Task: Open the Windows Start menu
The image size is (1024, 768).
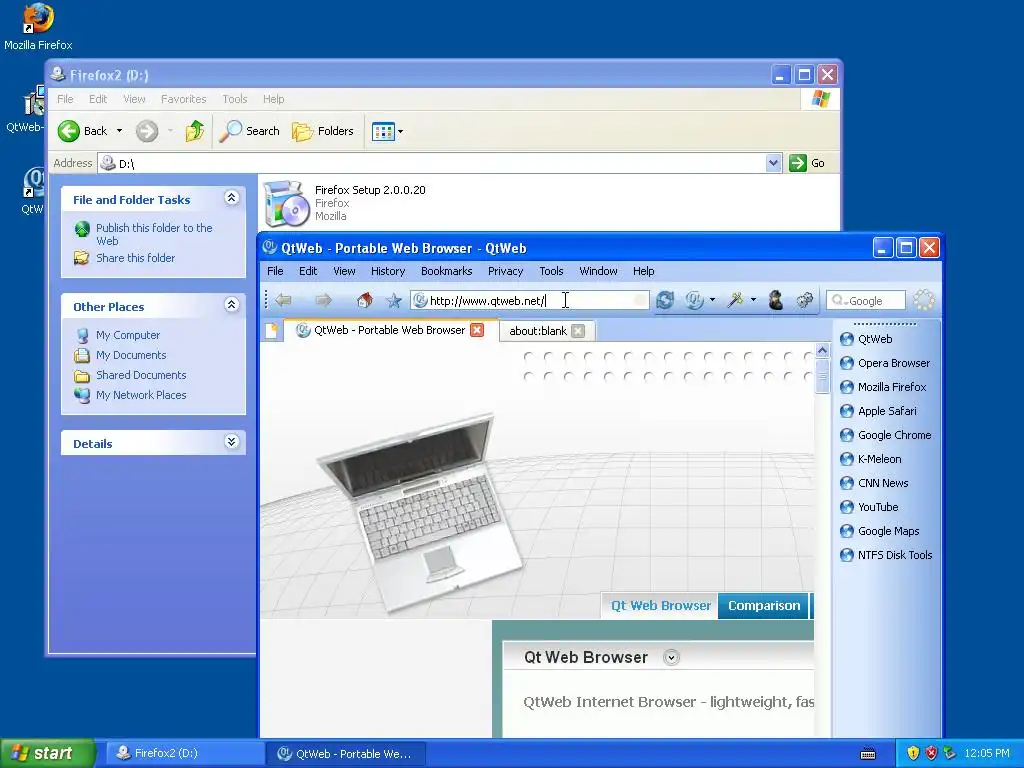Action: (x=47, y=754)
